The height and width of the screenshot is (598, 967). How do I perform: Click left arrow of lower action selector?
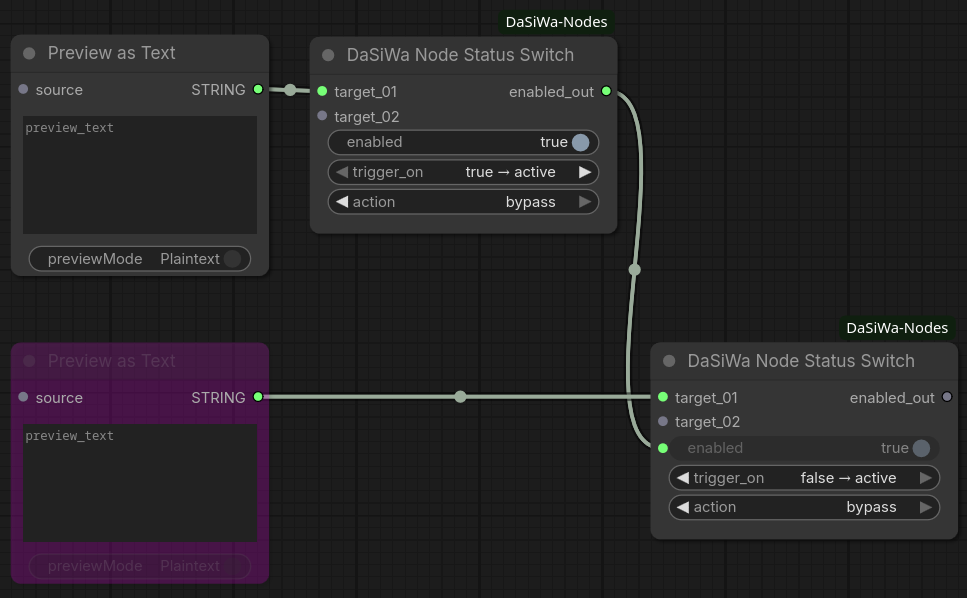(683, 507)
